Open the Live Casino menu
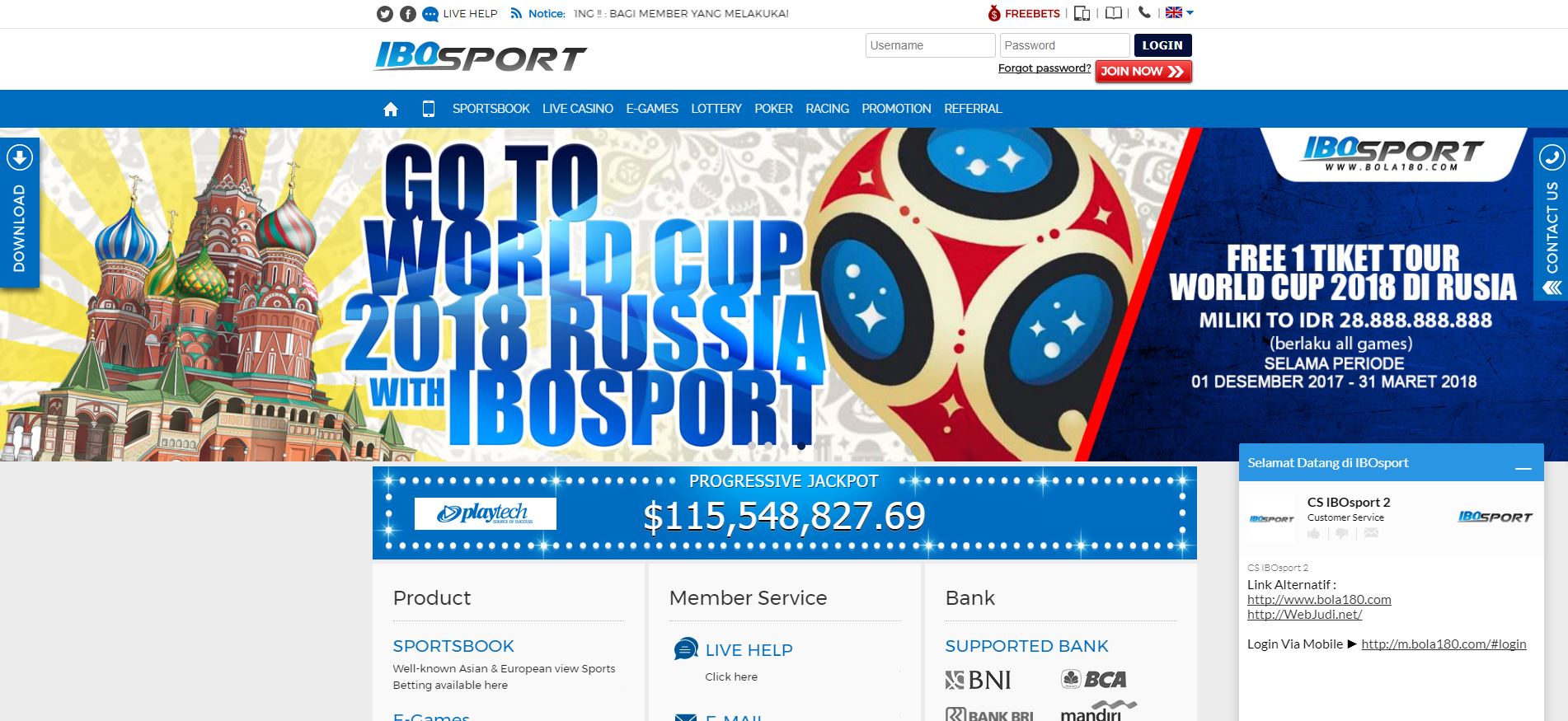 pyautogui.click(x=578, y=109)
